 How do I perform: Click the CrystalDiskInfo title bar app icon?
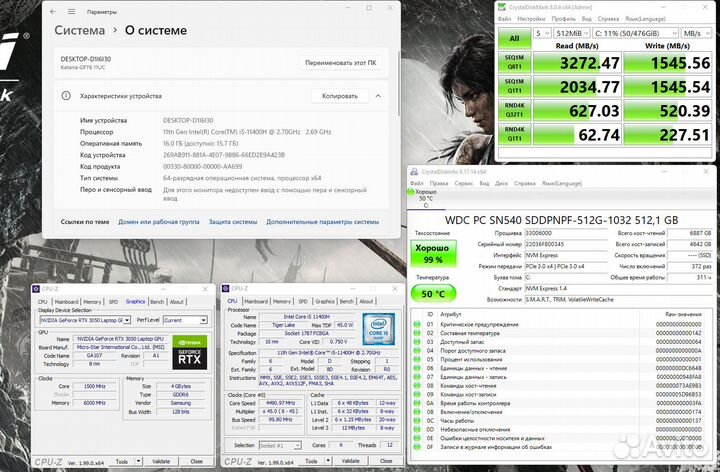[x=414, y=171]
